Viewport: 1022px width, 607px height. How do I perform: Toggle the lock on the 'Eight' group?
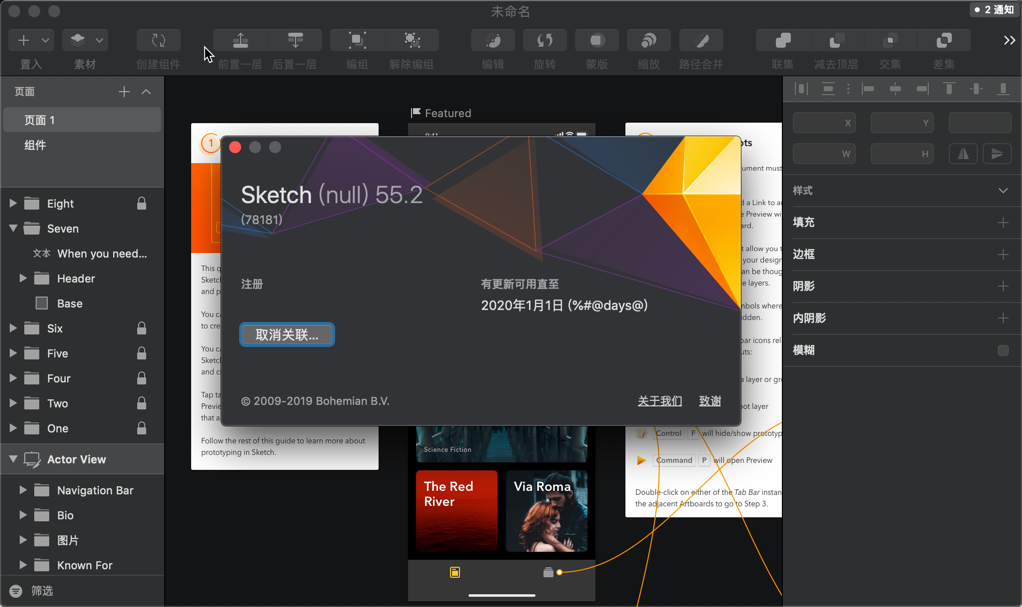coord(141,202)
